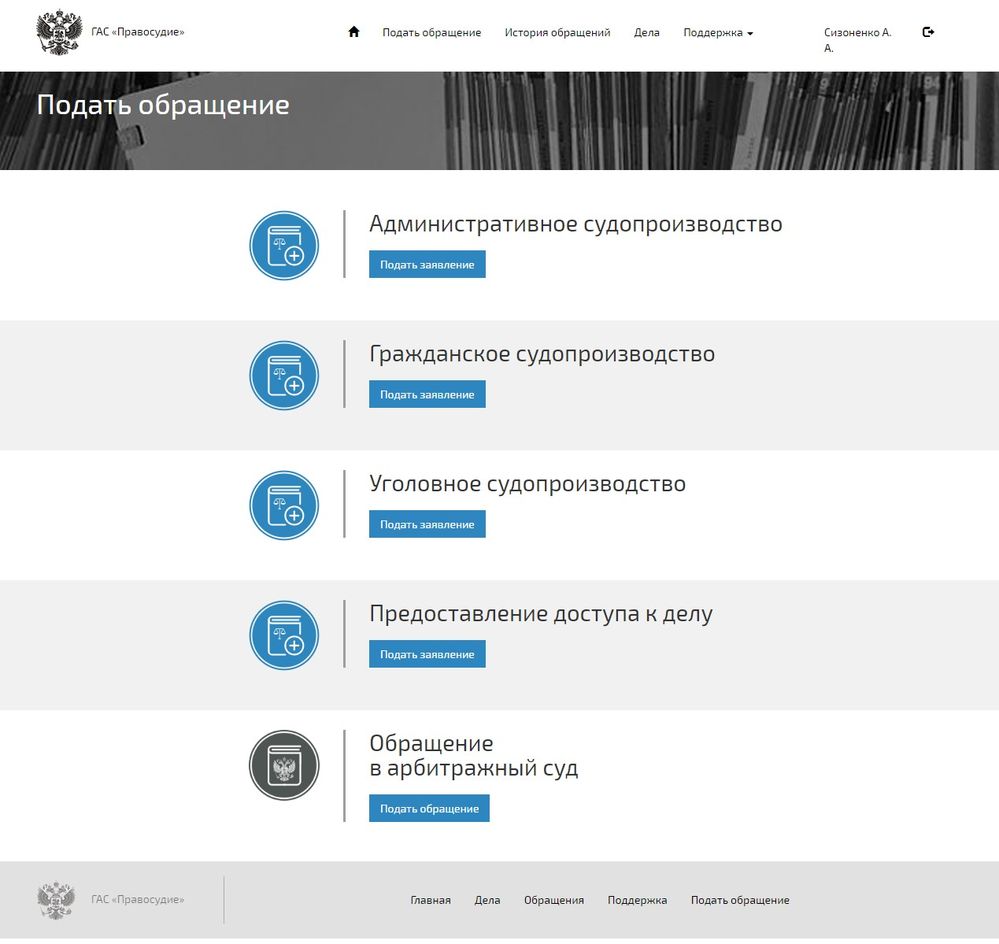Follow the footer Главная link
Viewport: 999px width, 944px height.
click(x=430, y=900)
